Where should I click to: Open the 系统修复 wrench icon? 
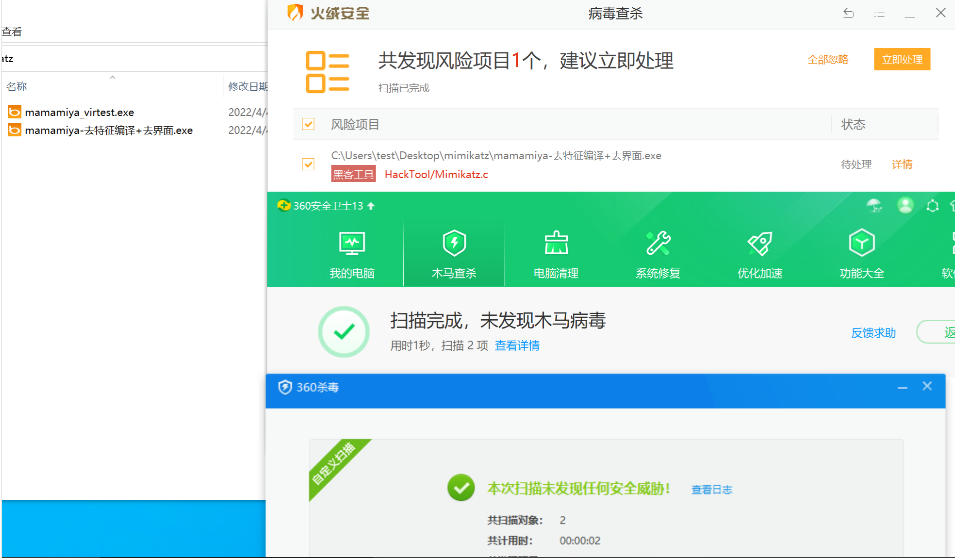click(658, 243)
